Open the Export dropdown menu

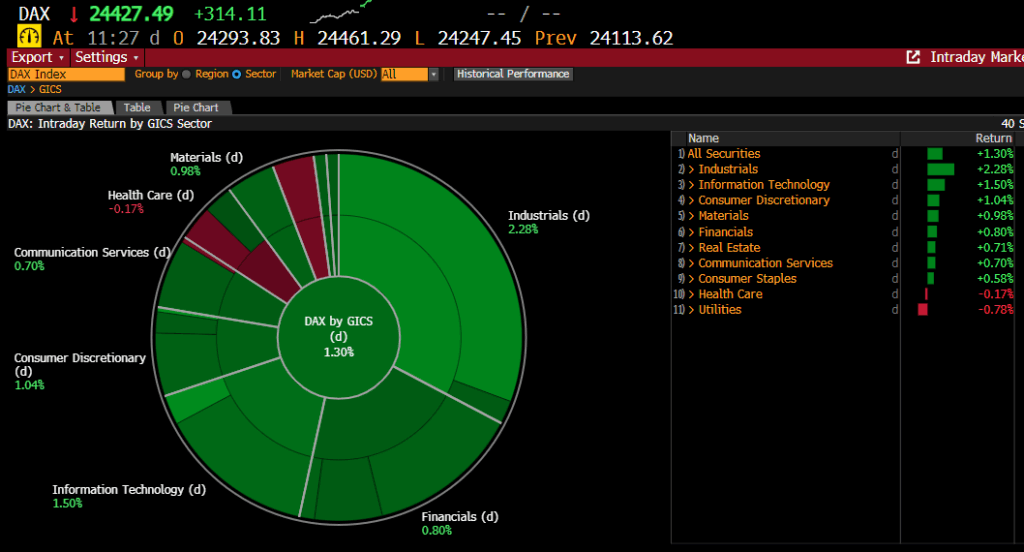38,57
